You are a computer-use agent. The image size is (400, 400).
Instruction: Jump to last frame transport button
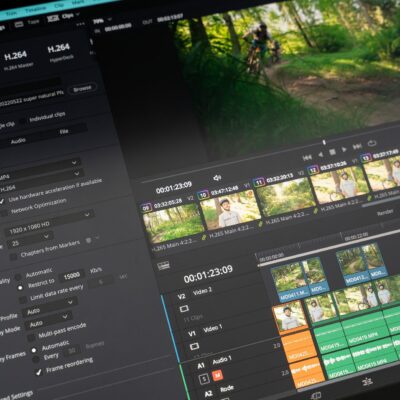(x=357, y=147)
